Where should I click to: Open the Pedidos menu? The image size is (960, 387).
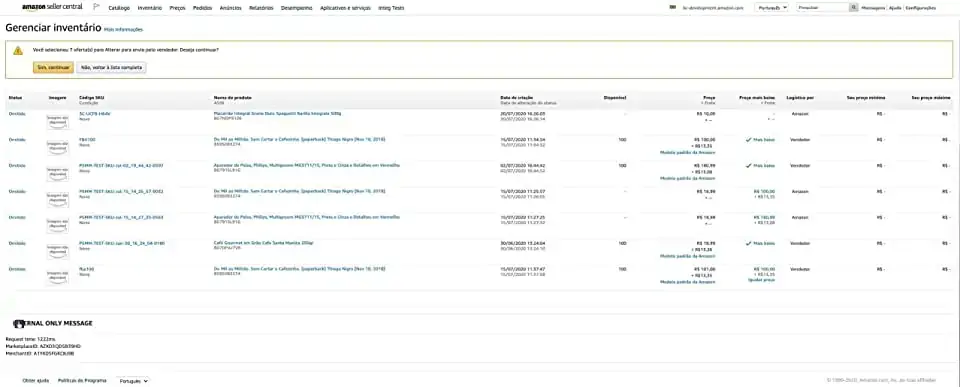click(202, 9)
